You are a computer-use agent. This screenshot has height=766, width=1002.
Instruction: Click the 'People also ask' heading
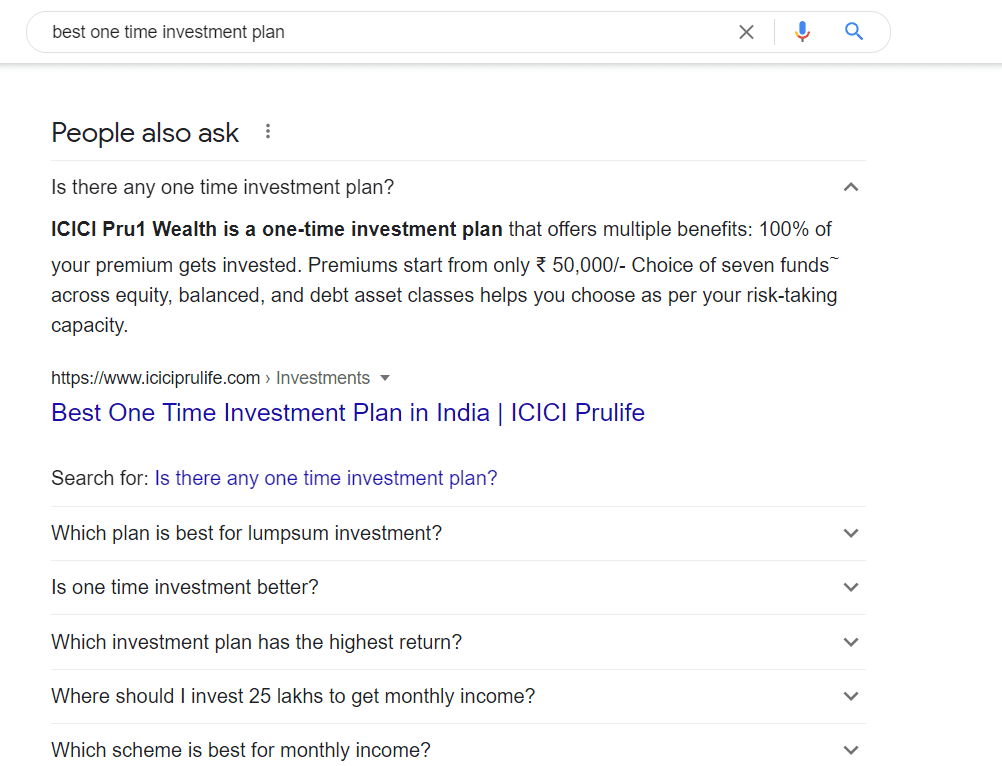tap(145, 133)
